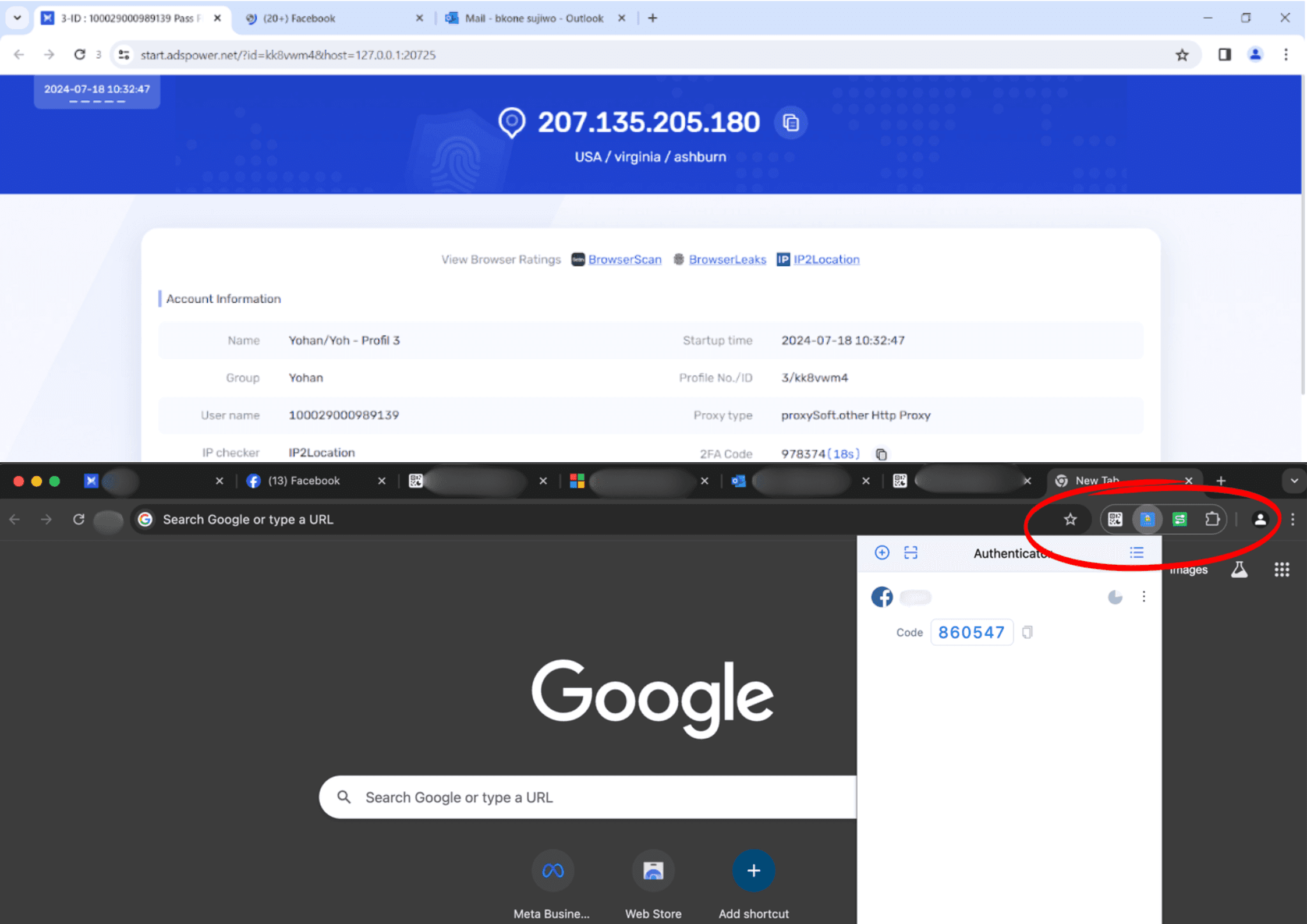1307x924 pixels.
Task: Open Authenticator list menu icon
Action: point(1136,553)
